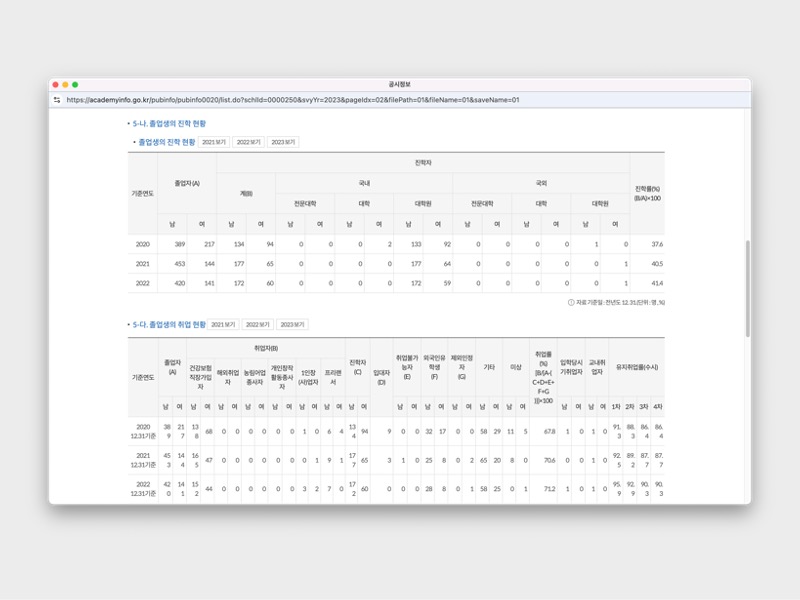The image size is (800, 600).
Task: Select the 취업률 value 70.6
Action: click(x=549, y=460)
